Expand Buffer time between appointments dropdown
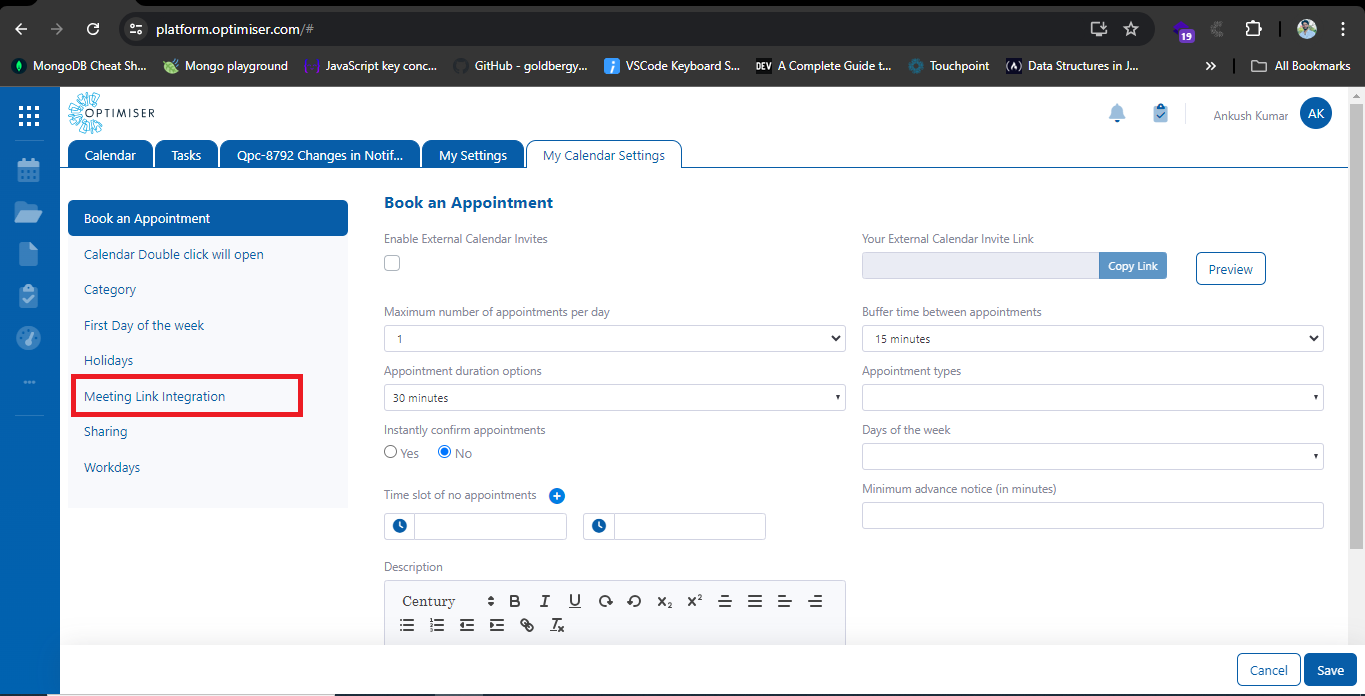The height and width of the screenshot is (696, 1365). (1092, 339)
